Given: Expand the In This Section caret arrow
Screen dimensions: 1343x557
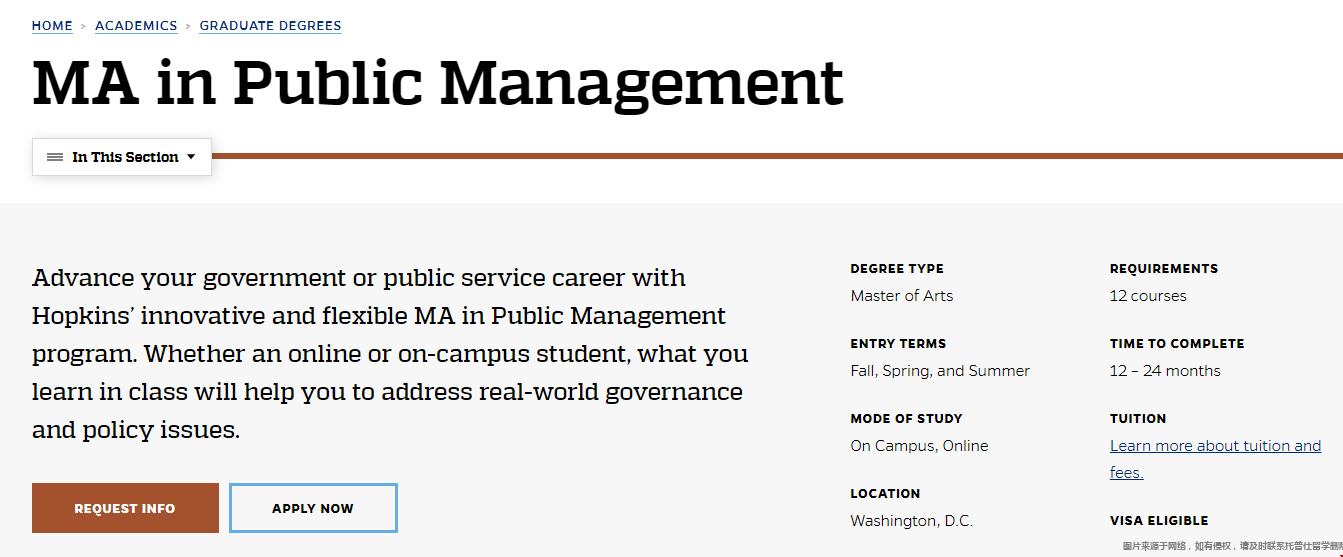Looking at the screenshot, I should pyautogui.click(x=191, y=157).
